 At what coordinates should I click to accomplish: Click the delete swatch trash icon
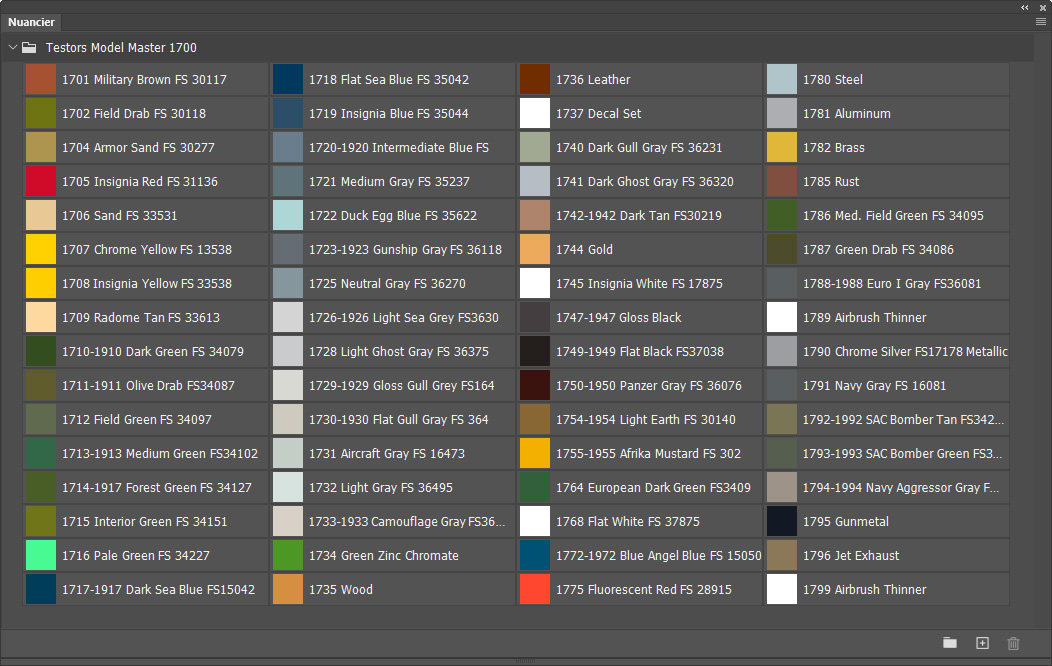(1013, 643)
